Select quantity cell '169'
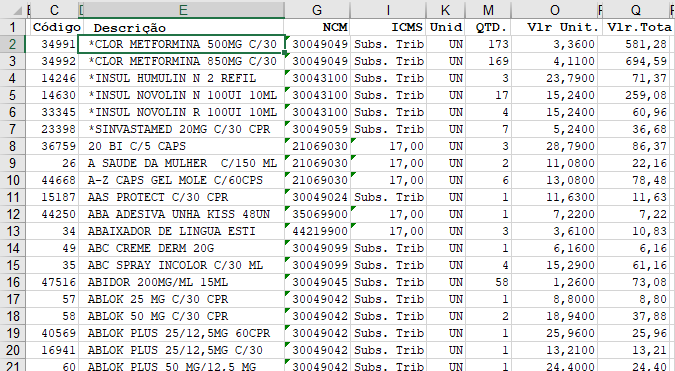The width and height of the screenshot is (675, 371). (x=488, y=62)
